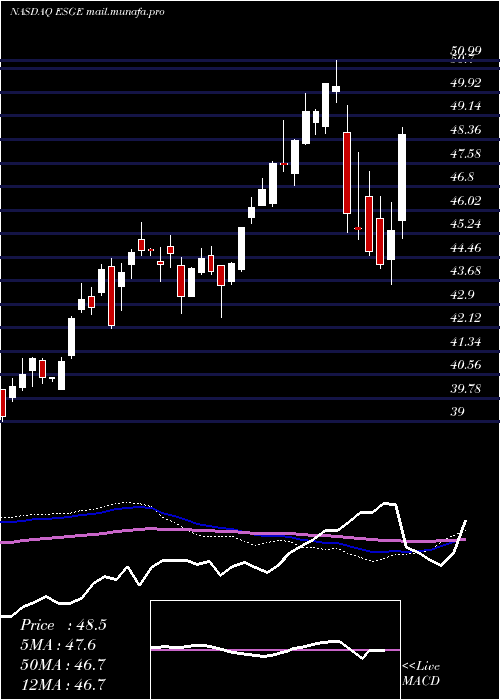This screenshot has height=700, width=500.
Task: Click the 12MA : 46.7 readout
Action: coord(63,684)
